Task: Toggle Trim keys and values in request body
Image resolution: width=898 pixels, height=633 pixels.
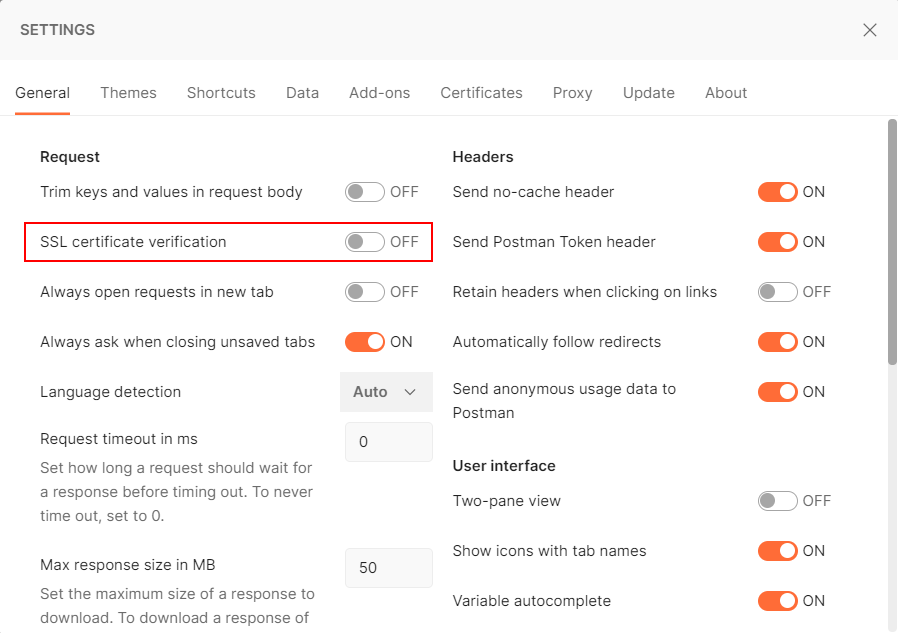Action: (x=364, y=192)
